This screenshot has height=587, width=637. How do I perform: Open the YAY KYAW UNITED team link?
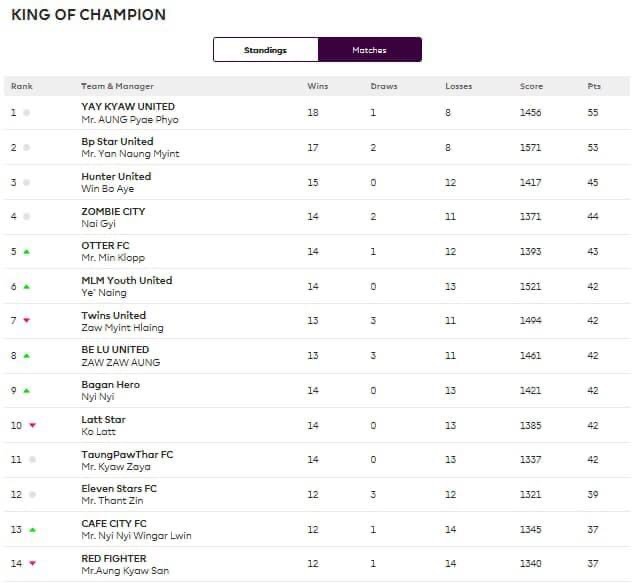pos(128,106)
